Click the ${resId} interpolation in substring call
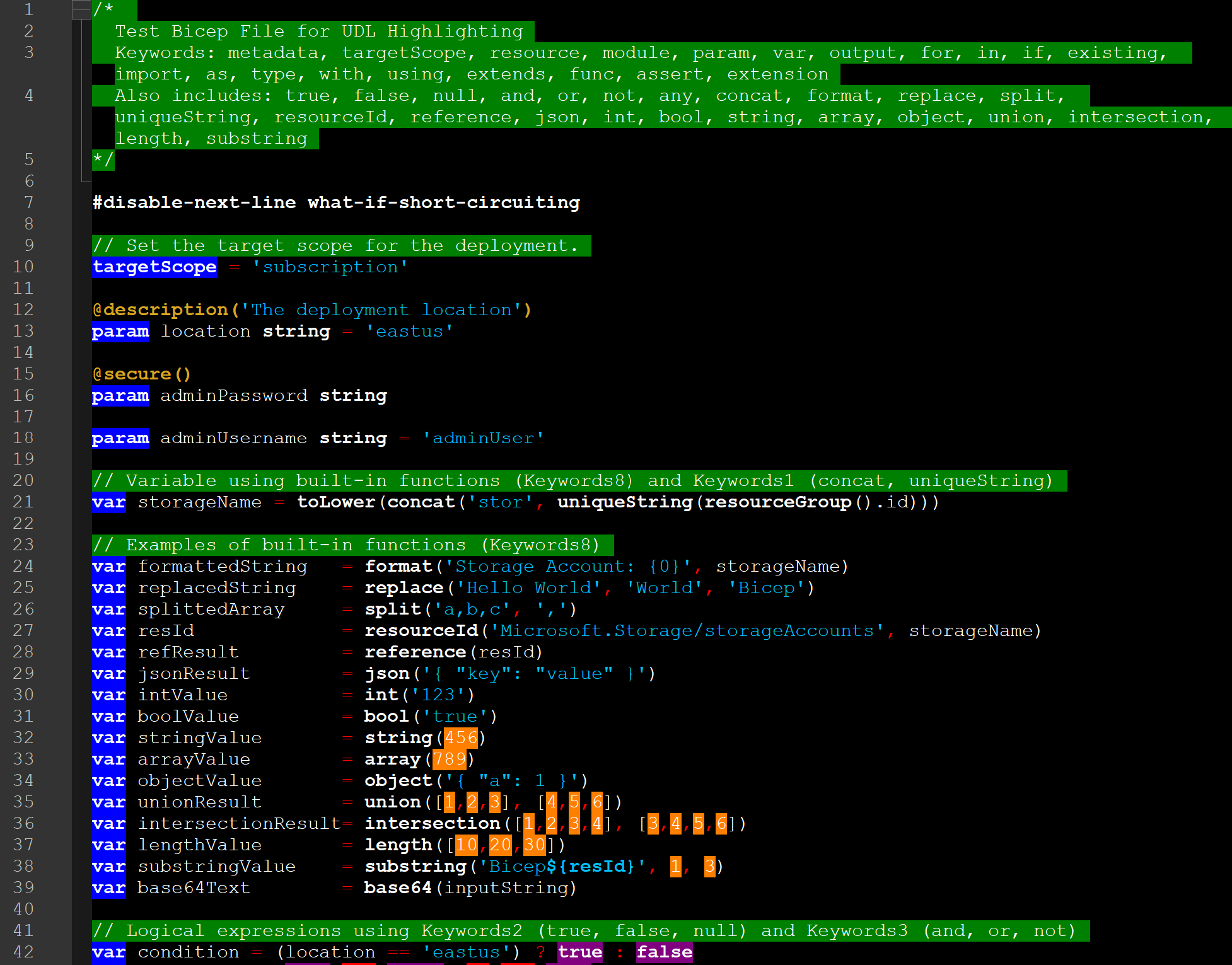 590,867
